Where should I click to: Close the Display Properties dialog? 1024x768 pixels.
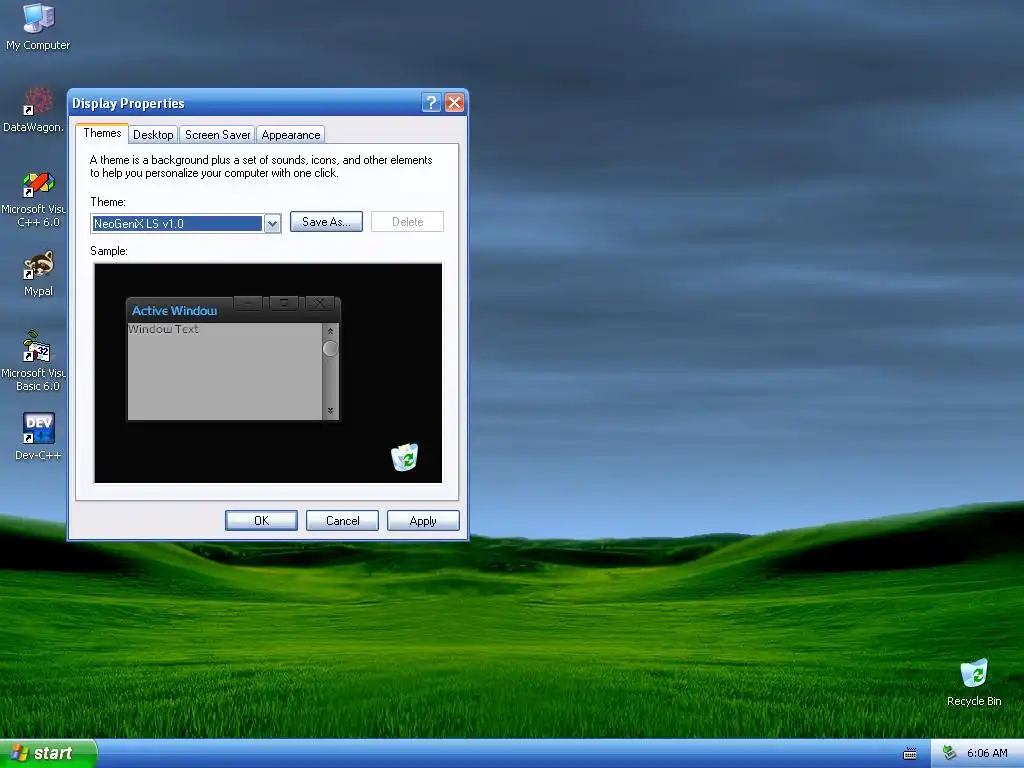point(455,103)
